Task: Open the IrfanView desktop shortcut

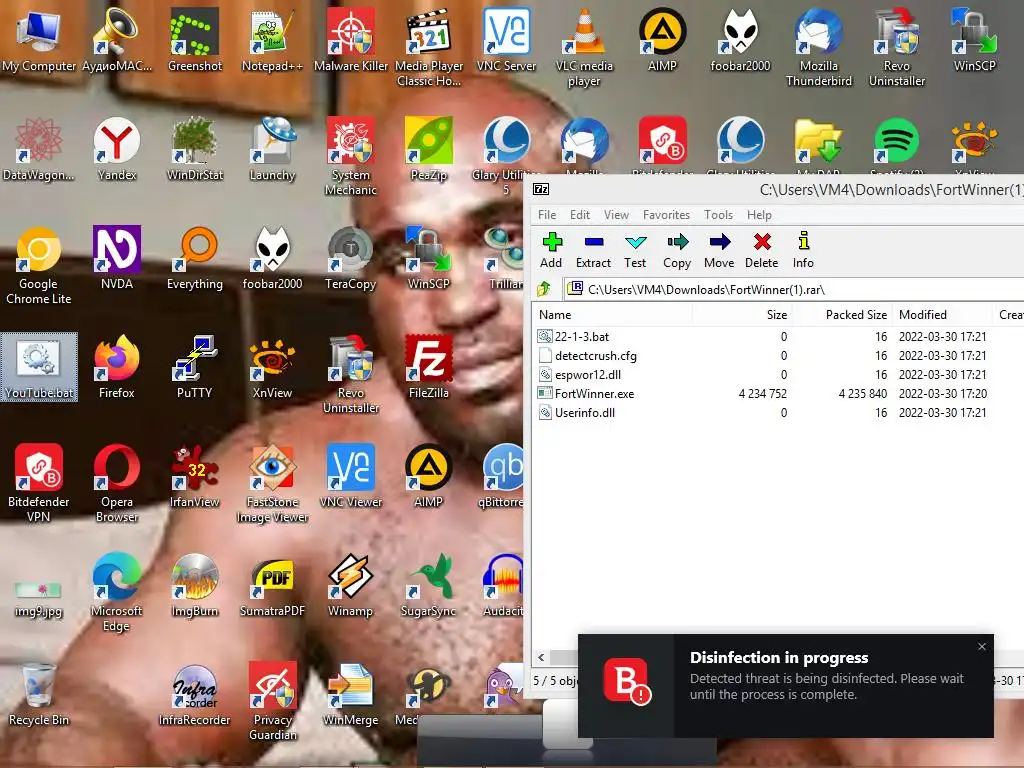Action: (195, 476)
